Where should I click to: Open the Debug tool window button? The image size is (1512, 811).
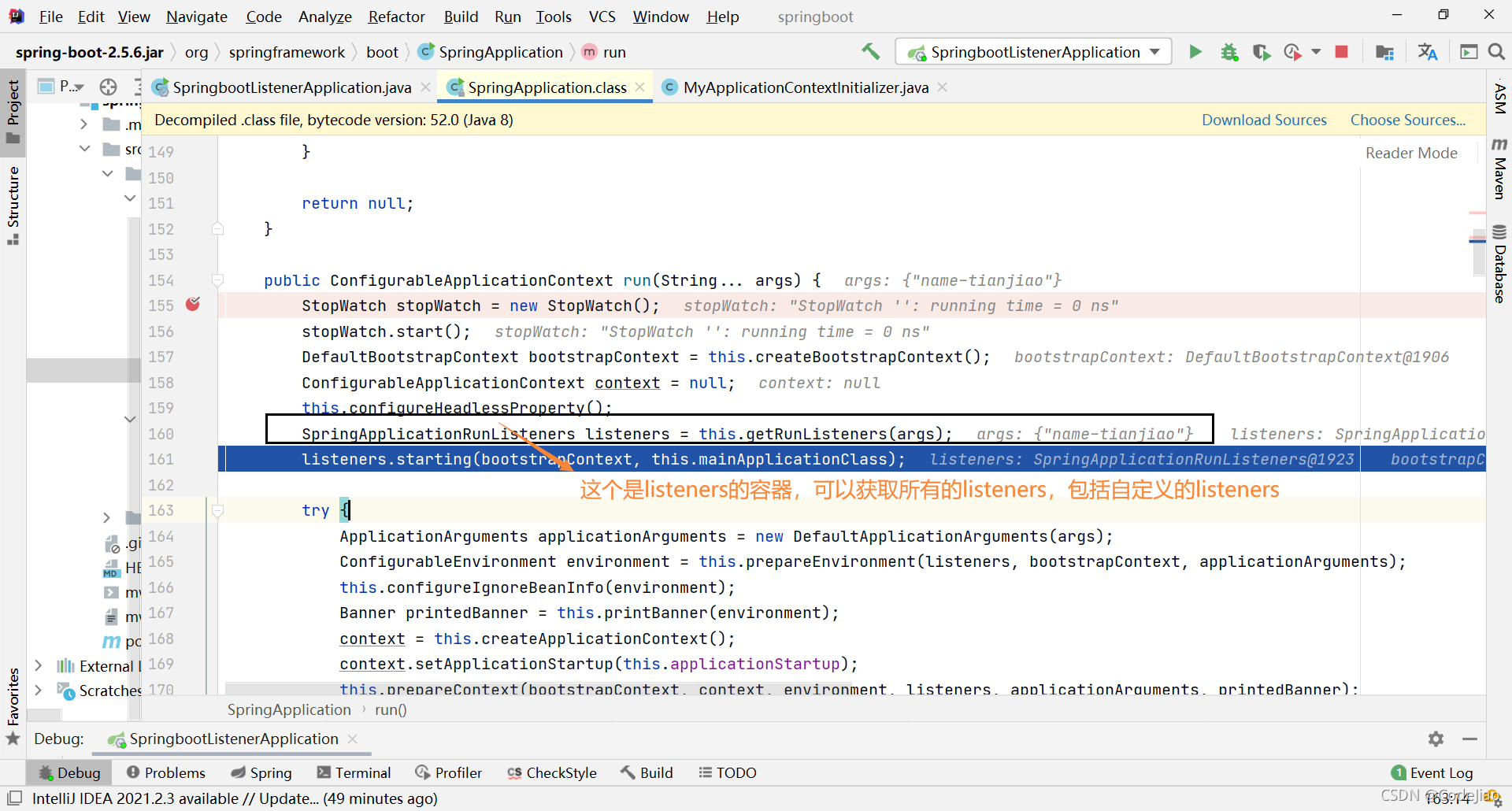click(69, 772)
